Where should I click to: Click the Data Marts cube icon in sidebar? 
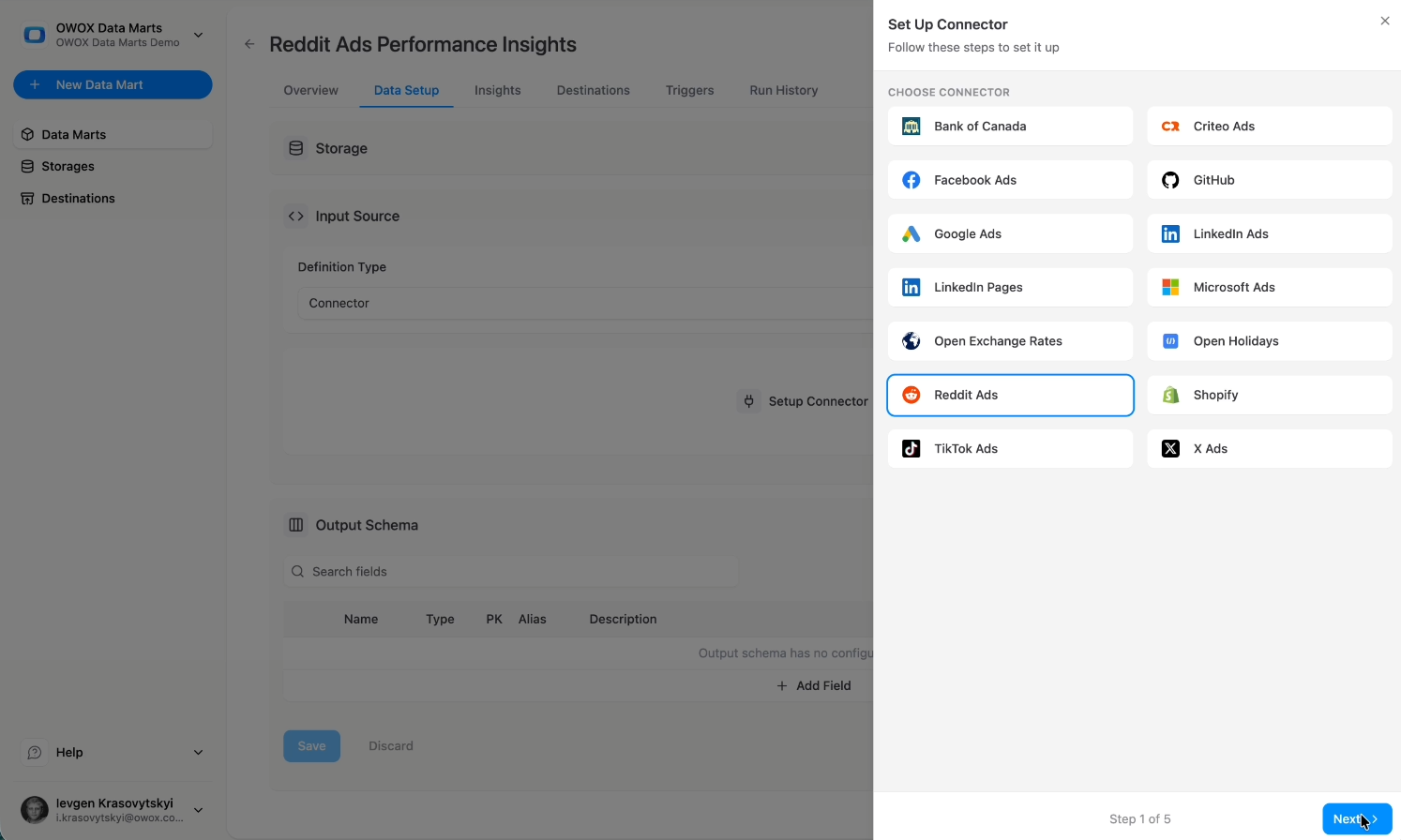(x=27, y=134)
